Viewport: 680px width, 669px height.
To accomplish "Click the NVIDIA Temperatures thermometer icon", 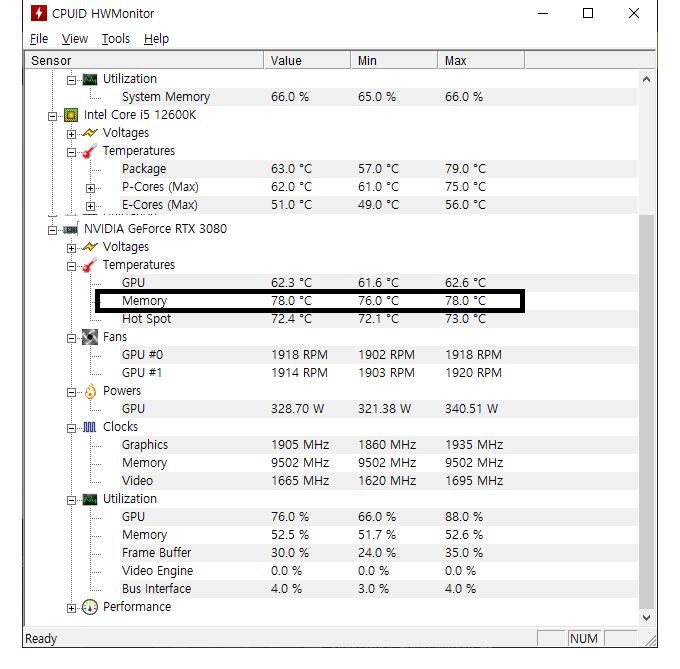I will (x=90, y=265).
